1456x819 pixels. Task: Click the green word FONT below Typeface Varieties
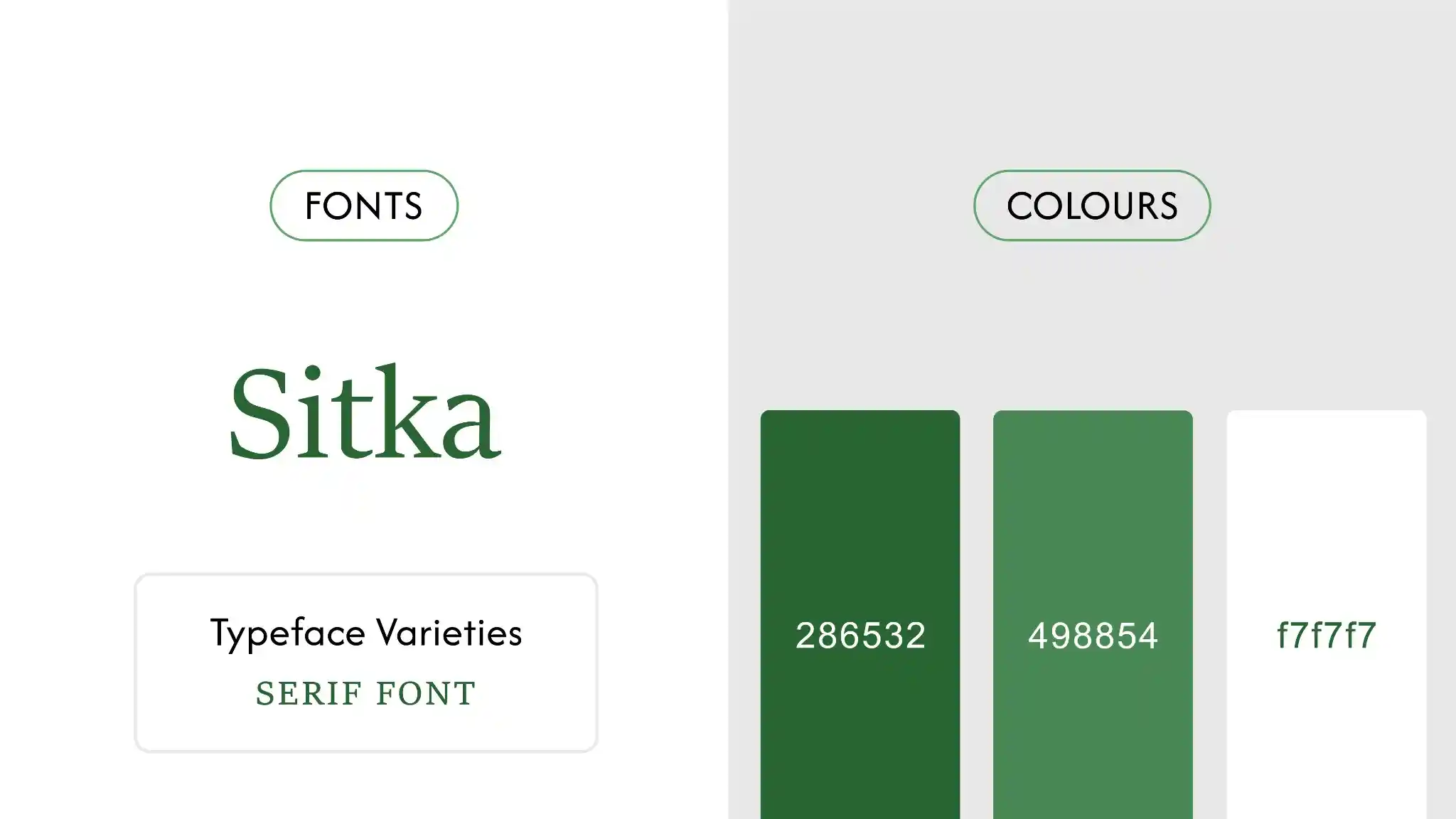click(x=426, y=694)
